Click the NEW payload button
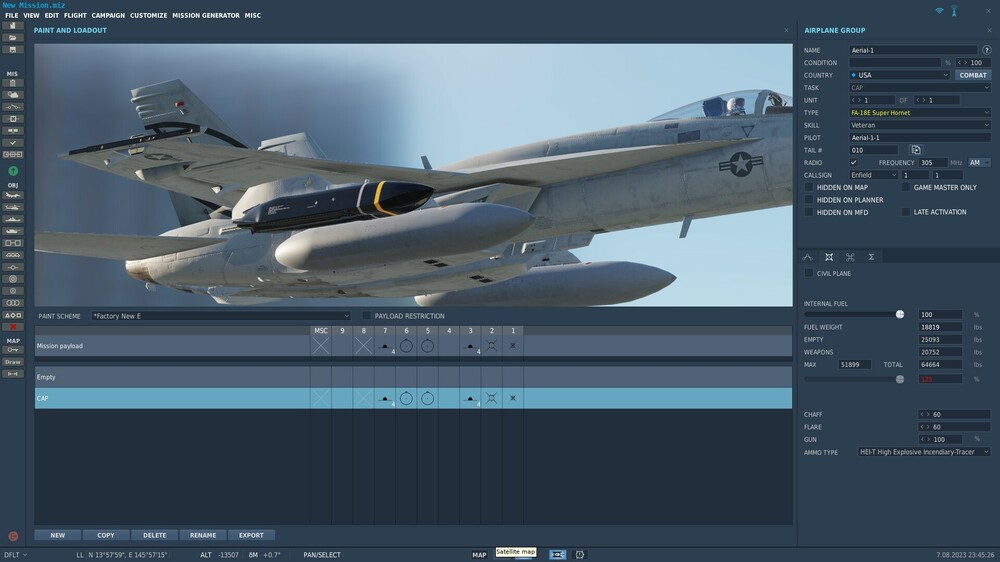The width and height of the screenshot is (1000, 562). [x=57, y=535]
